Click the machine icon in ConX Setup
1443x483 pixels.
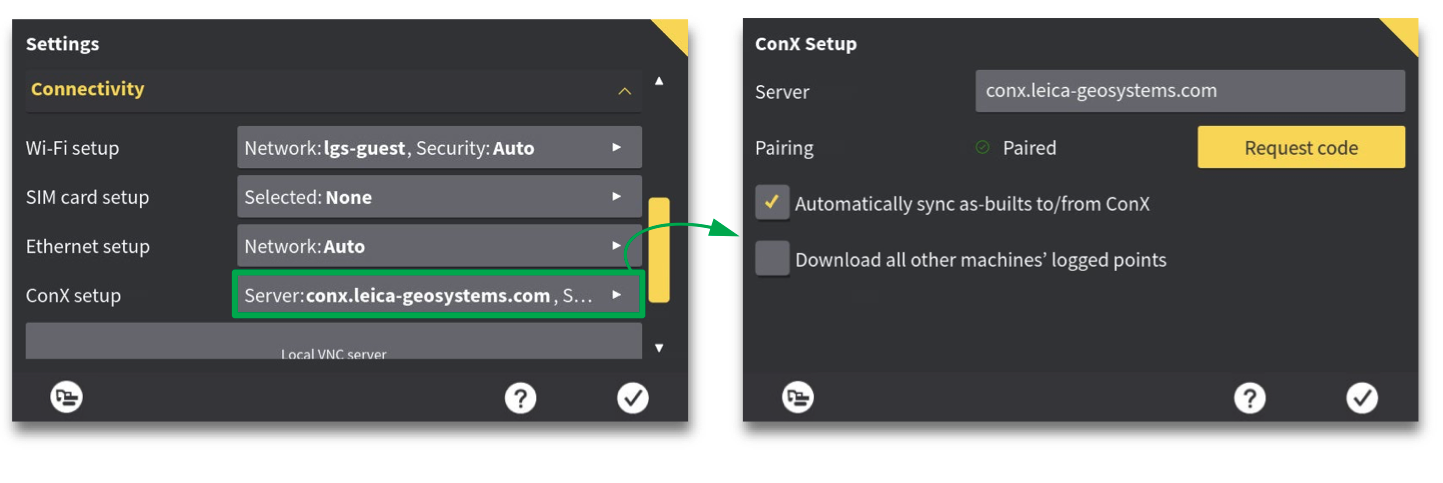coord(797,398)
